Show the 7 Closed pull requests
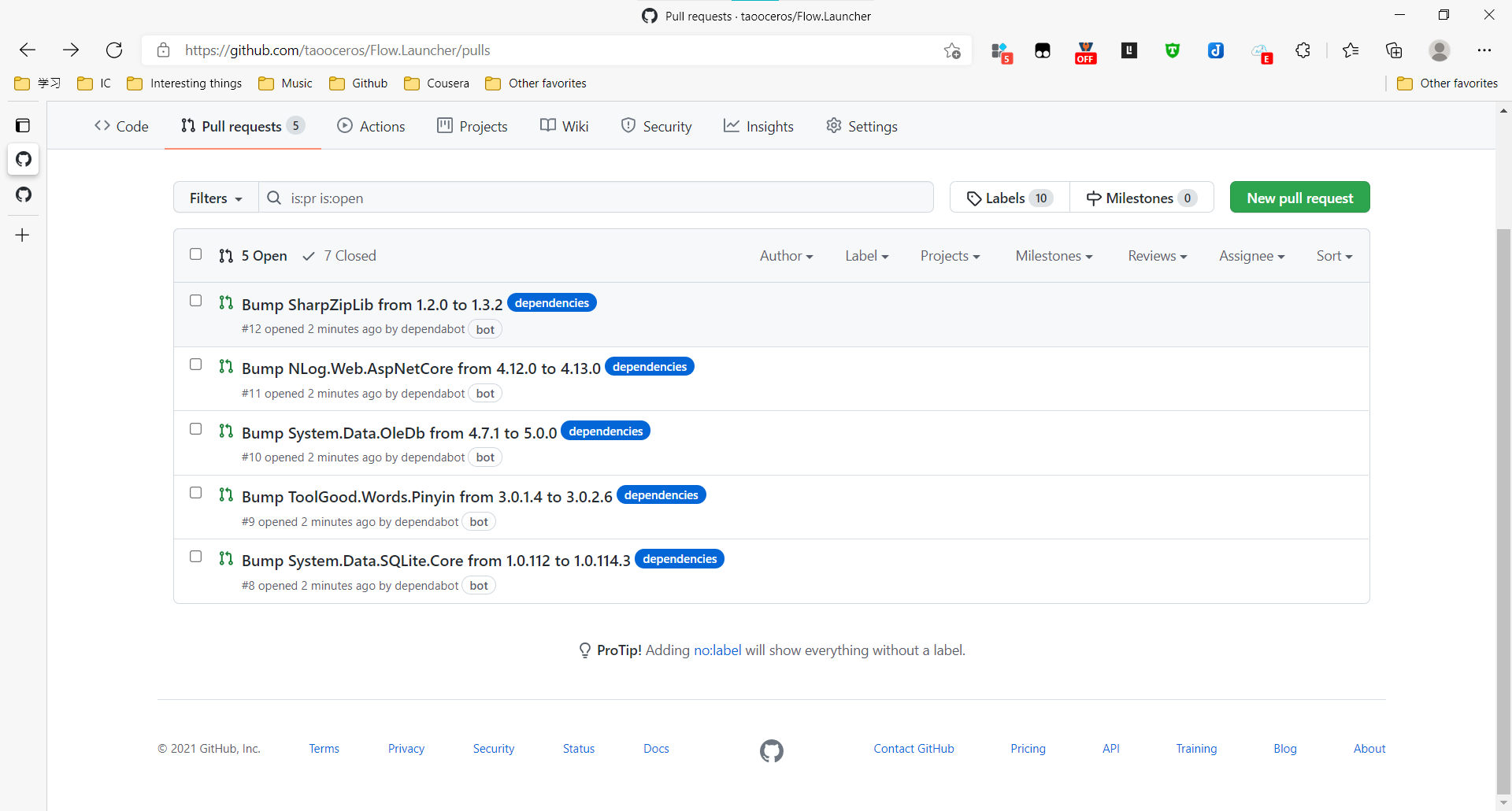The width and height of the screenshot is (1512, 811). click(339, 256)
